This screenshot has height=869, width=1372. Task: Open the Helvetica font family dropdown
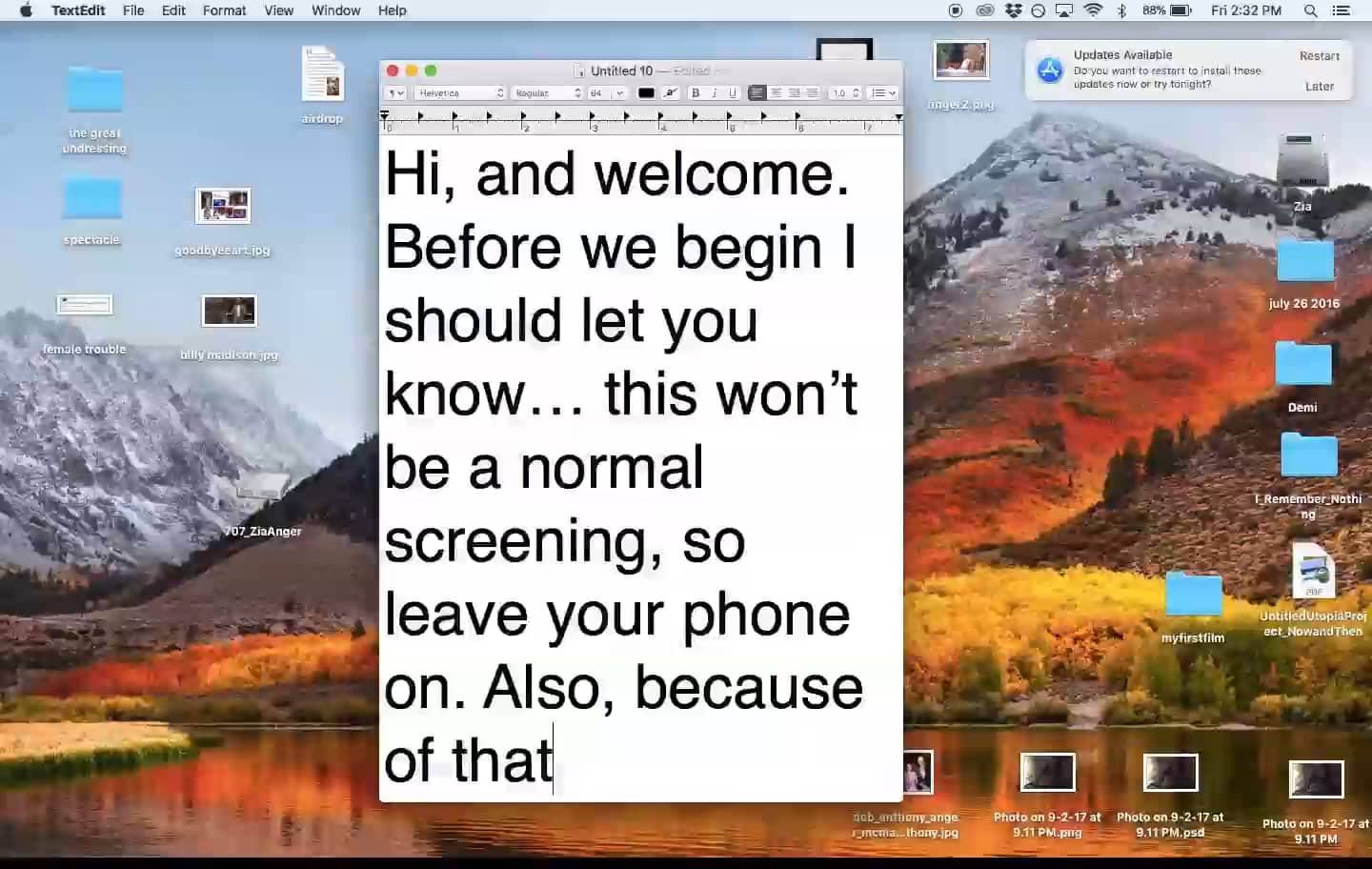click(x=461, y=92)
